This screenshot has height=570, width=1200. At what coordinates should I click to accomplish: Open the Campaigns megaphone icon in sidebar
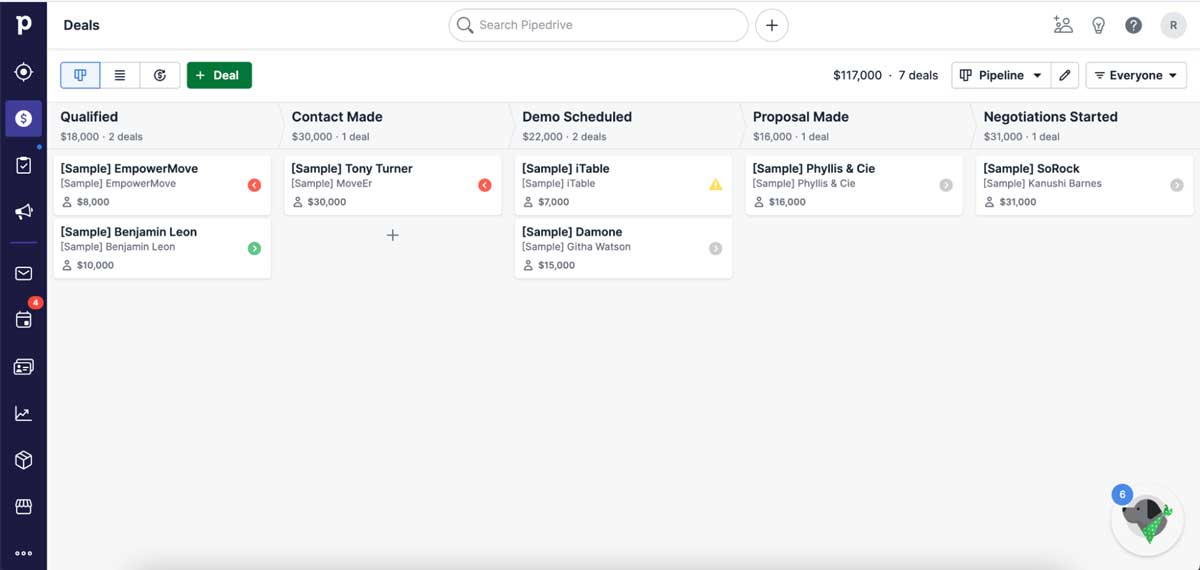point(23,212)
